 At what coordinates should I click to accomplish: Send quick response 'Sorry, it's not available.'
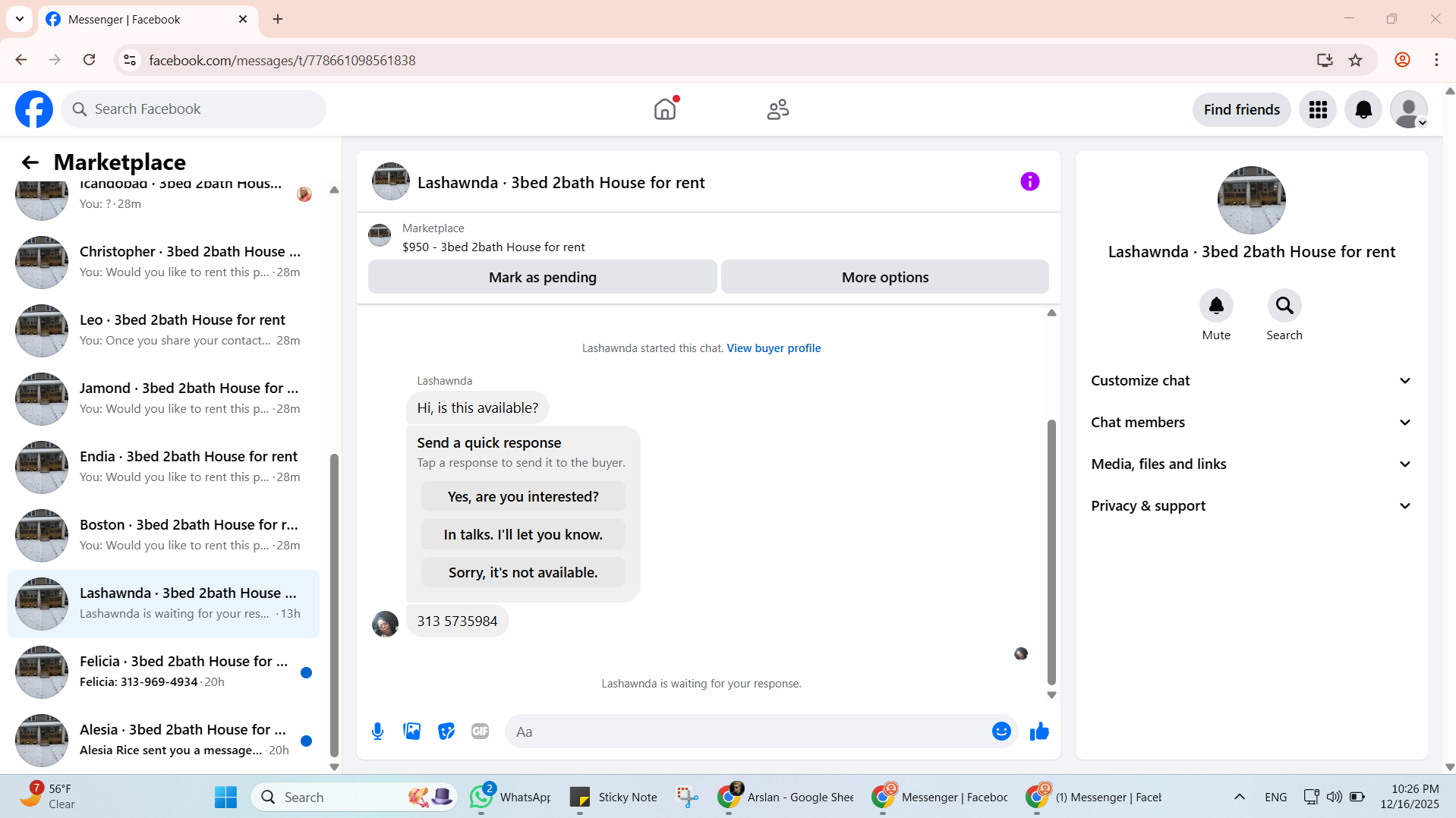(523, 573)
